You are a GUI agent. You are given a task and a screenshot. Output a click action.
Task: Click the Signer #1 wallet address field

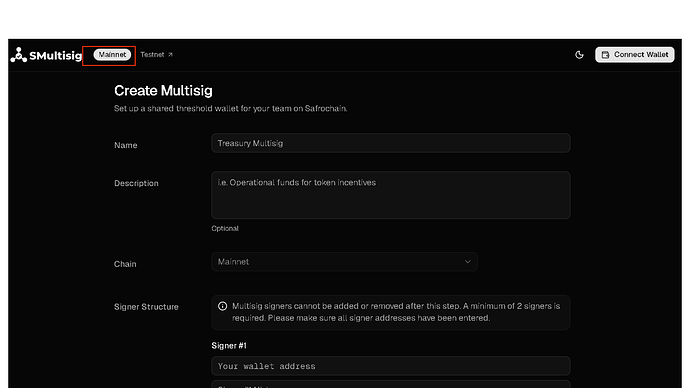(x=391, y=366)
